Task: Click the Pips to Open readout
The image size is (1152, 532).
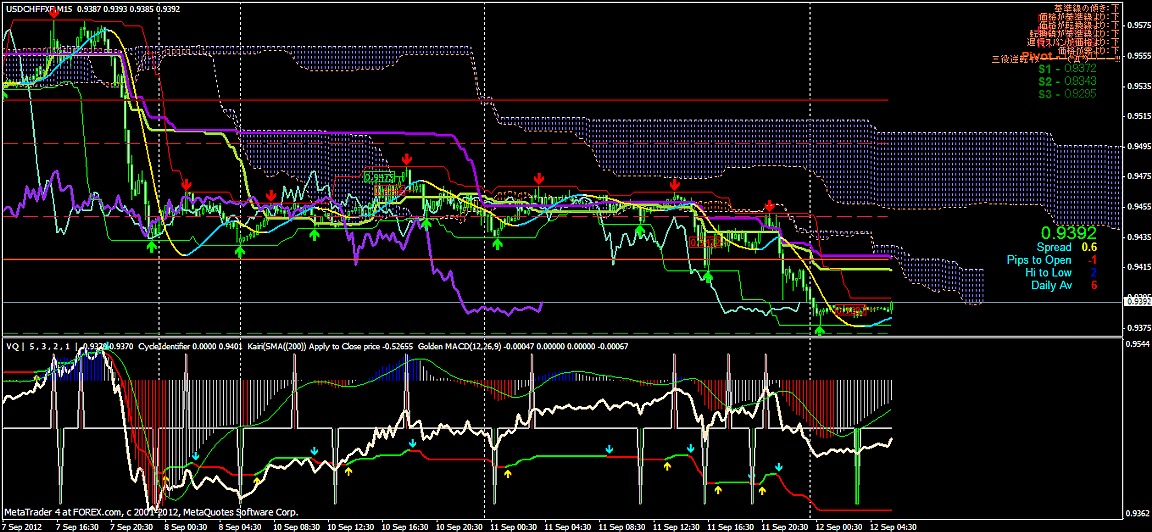Action: point(1054,260)
